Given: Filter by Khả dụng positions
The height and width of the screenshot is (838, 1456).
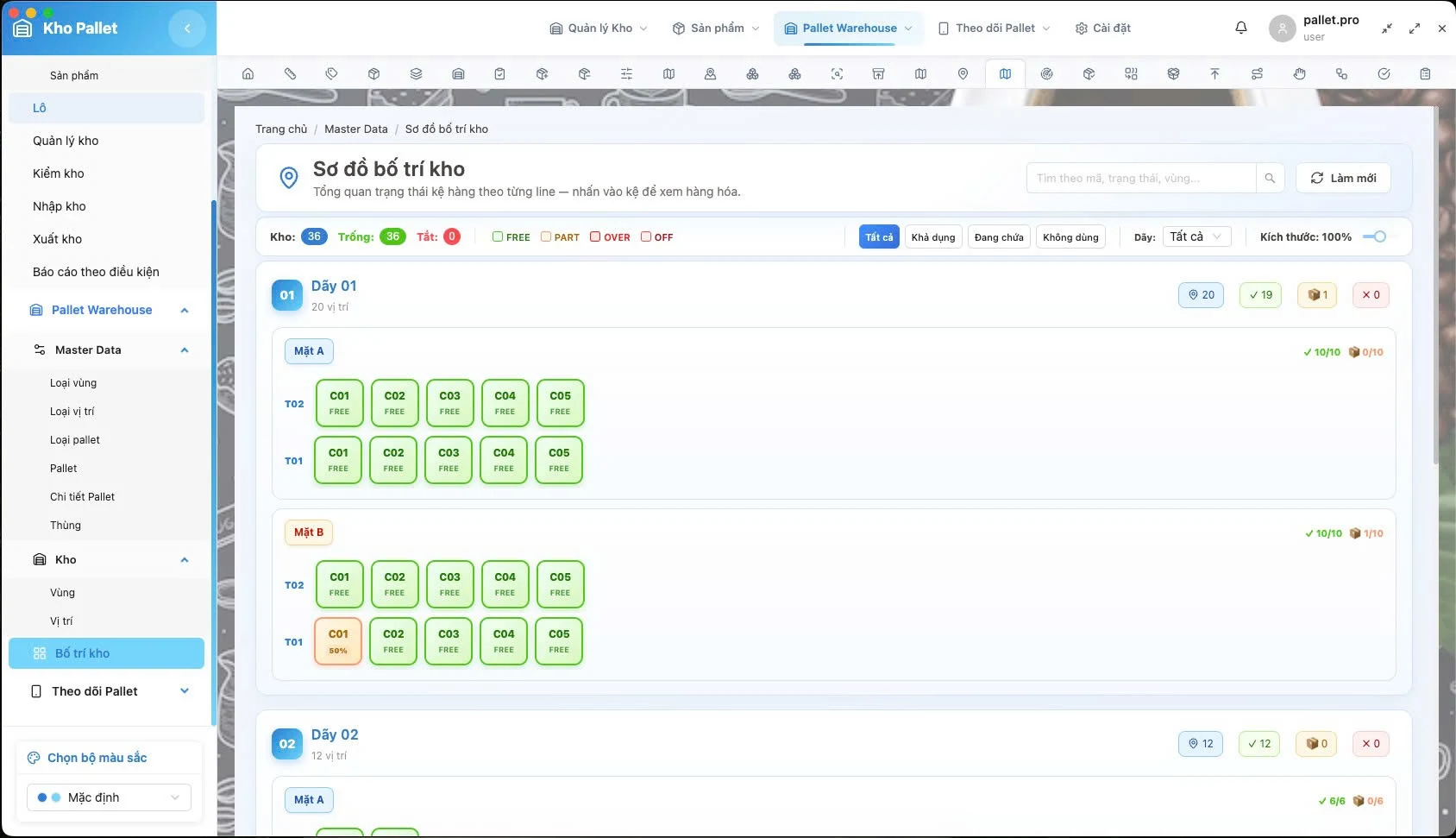Looking at the screenshot, I should click(933, 236).
